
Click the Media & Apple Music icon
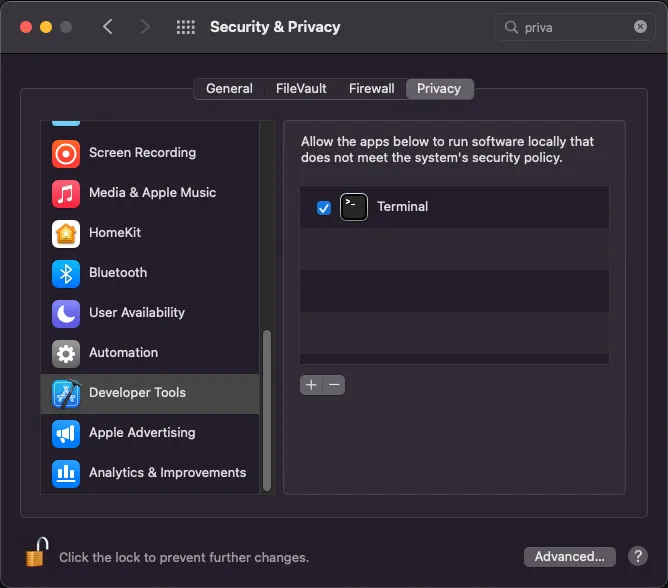click(x=66, y=193)
